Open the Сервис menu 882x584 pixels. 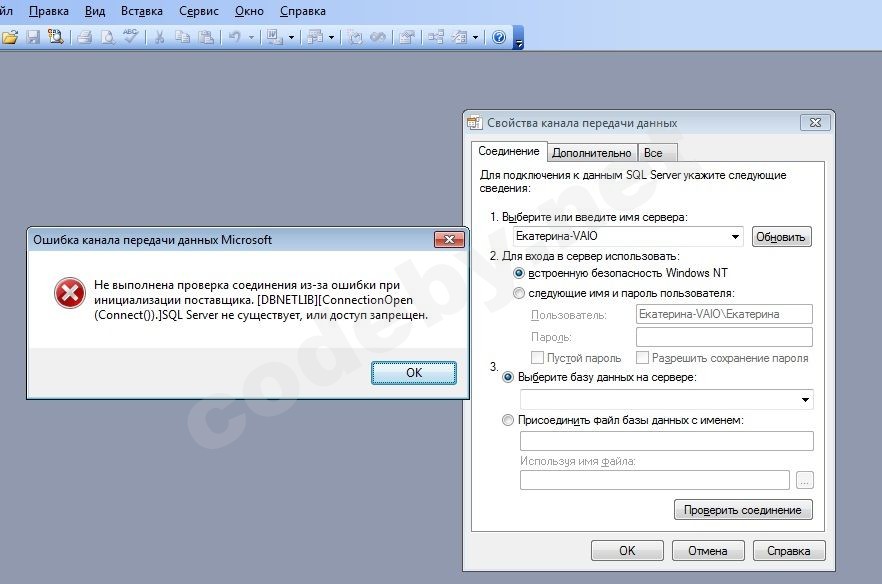tap(199, 11)
